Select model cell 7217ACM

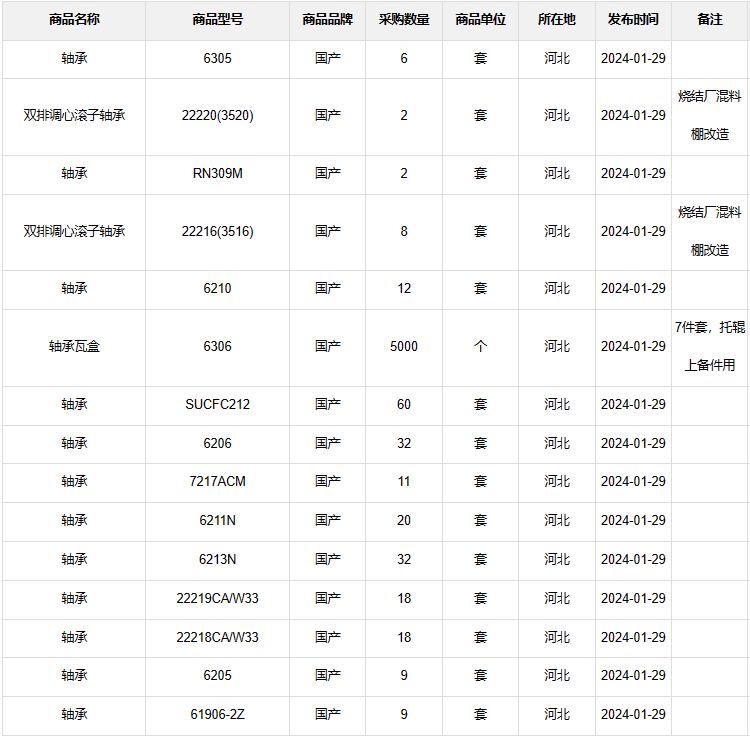pyautogui.click(x=218, y=482)
